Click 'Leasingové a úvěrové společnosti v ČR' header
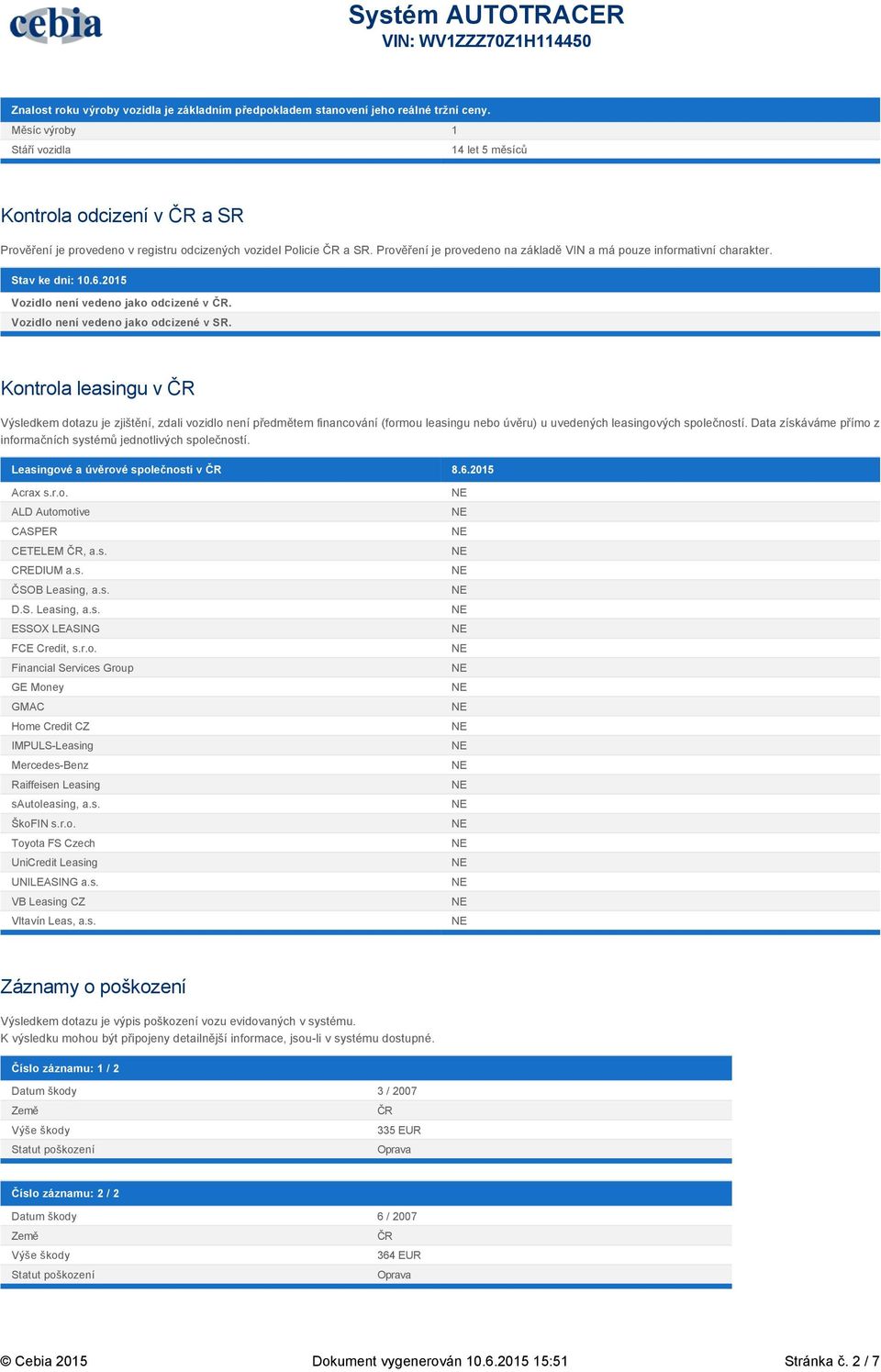 (x=117, y=470)
